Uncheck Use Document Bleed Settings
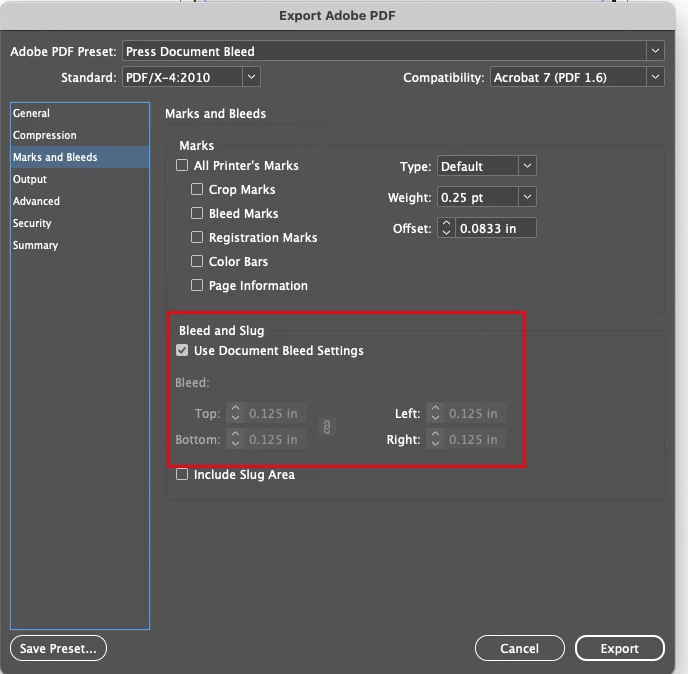 182,350
